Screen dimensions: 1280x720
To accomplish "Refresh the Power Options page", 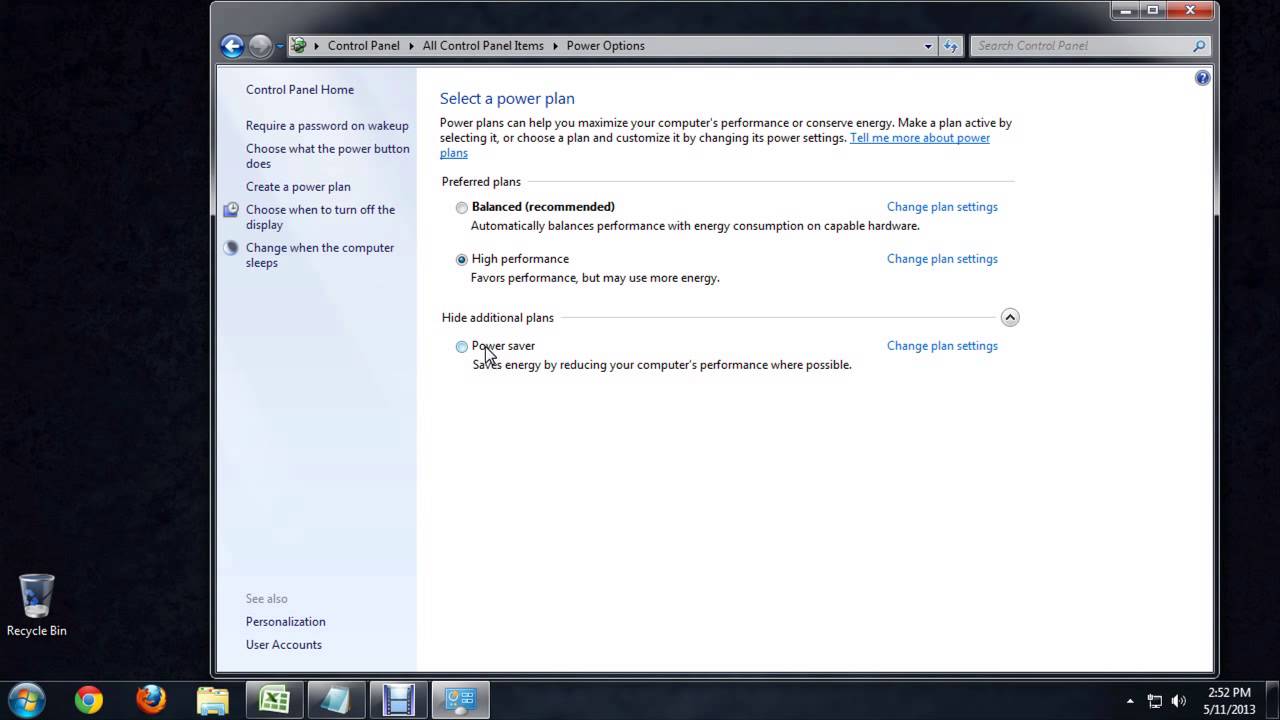I will pos(951,46).
